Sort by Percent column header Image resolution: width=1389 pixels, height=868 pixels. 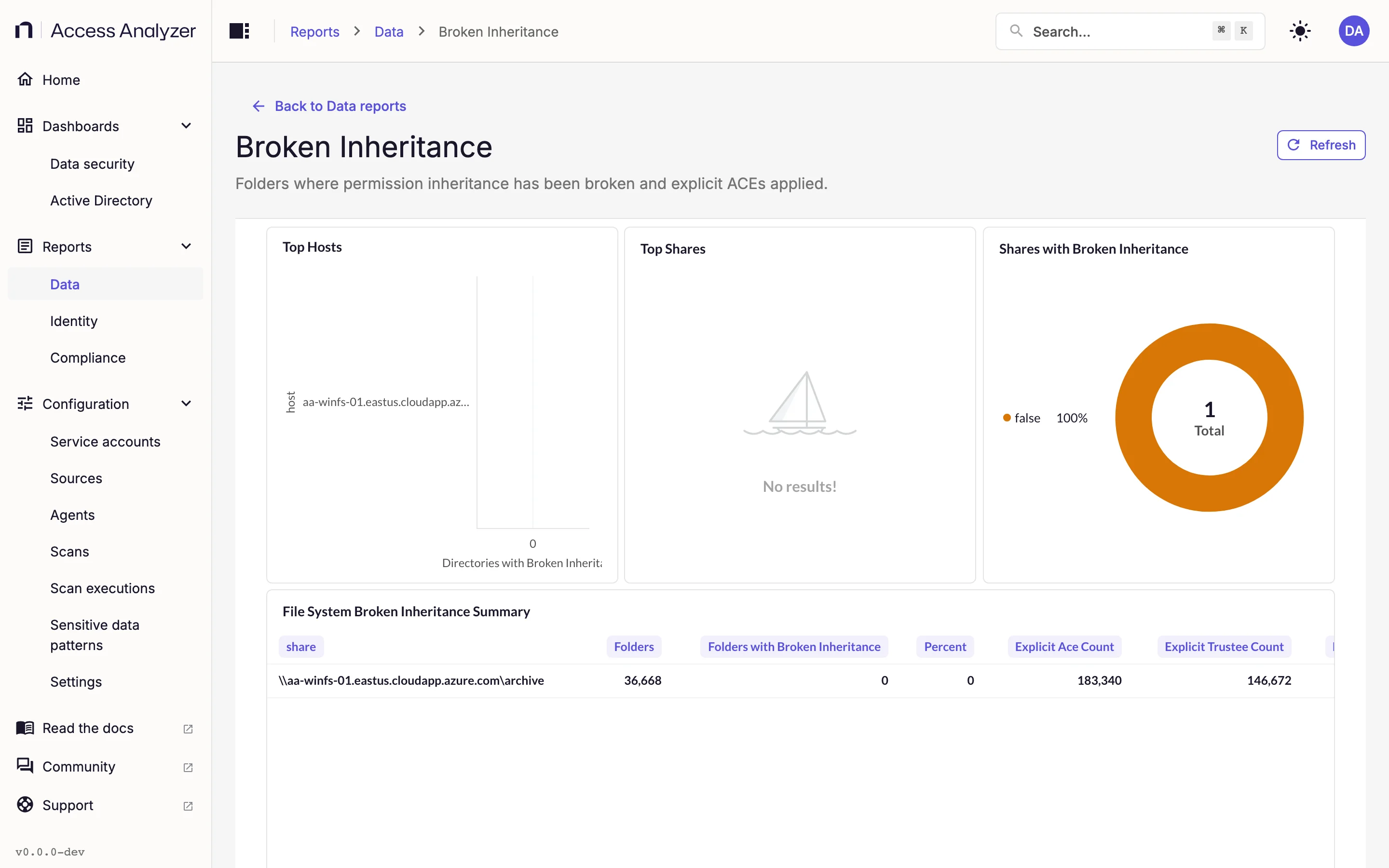click(945, 646)
